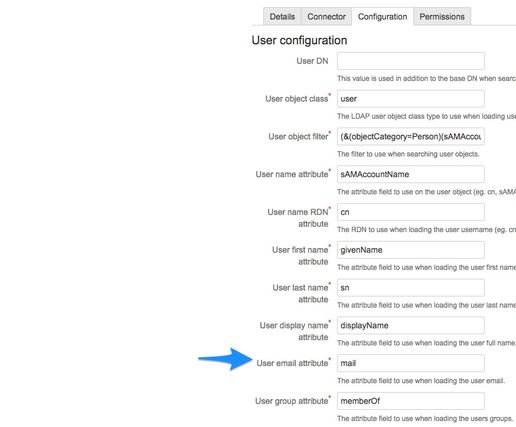Click the User DN label

coord(312,61)
